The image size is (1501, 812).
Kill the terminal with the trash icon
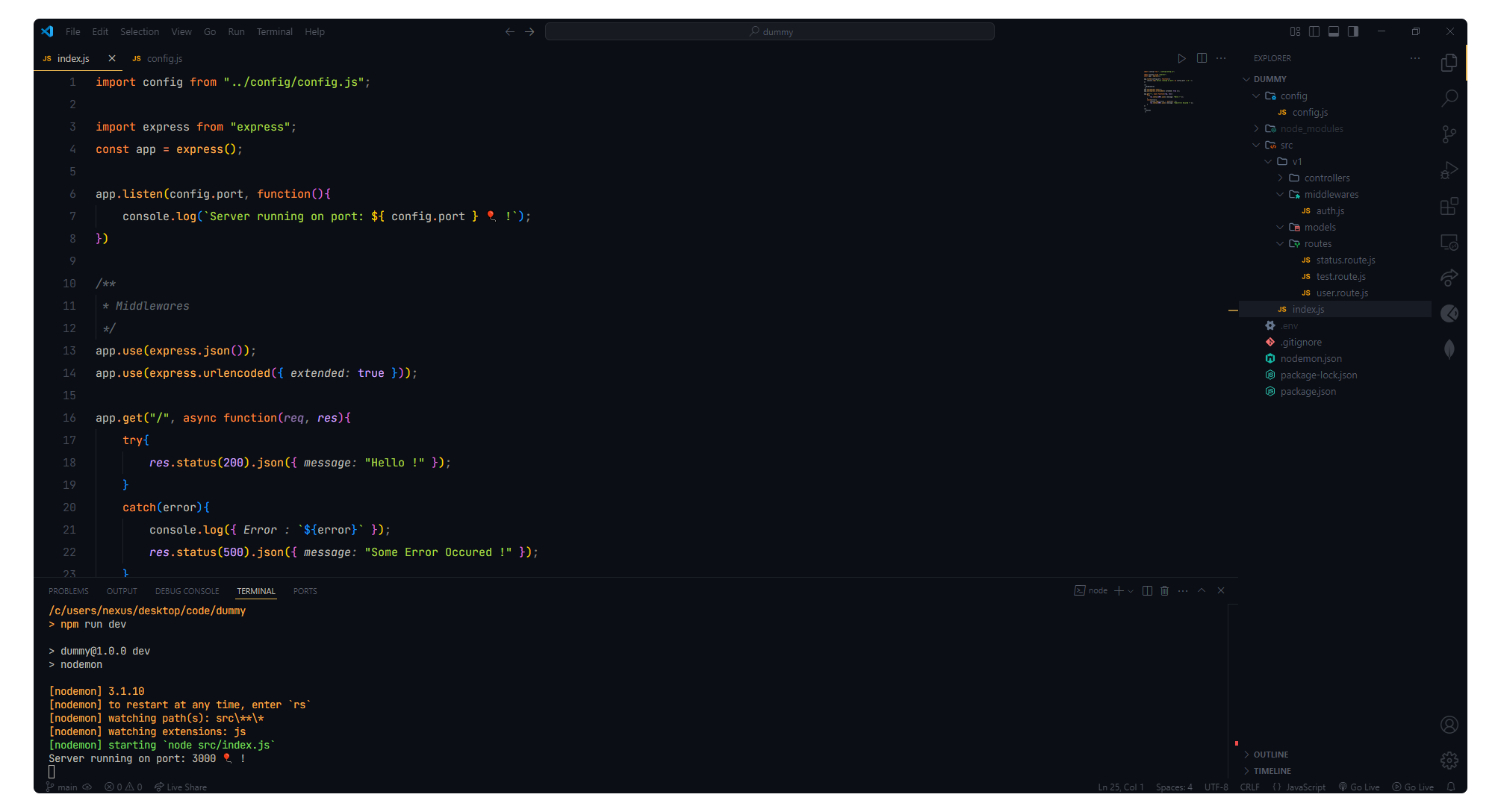[1164, 591]
